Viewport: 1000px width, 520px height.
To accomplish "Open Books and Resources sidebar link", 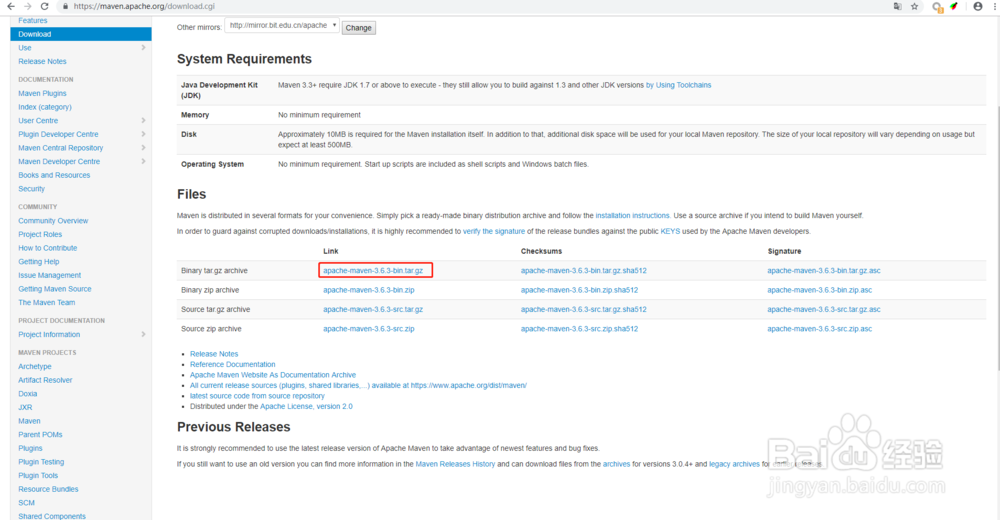I will pos(54,175).
